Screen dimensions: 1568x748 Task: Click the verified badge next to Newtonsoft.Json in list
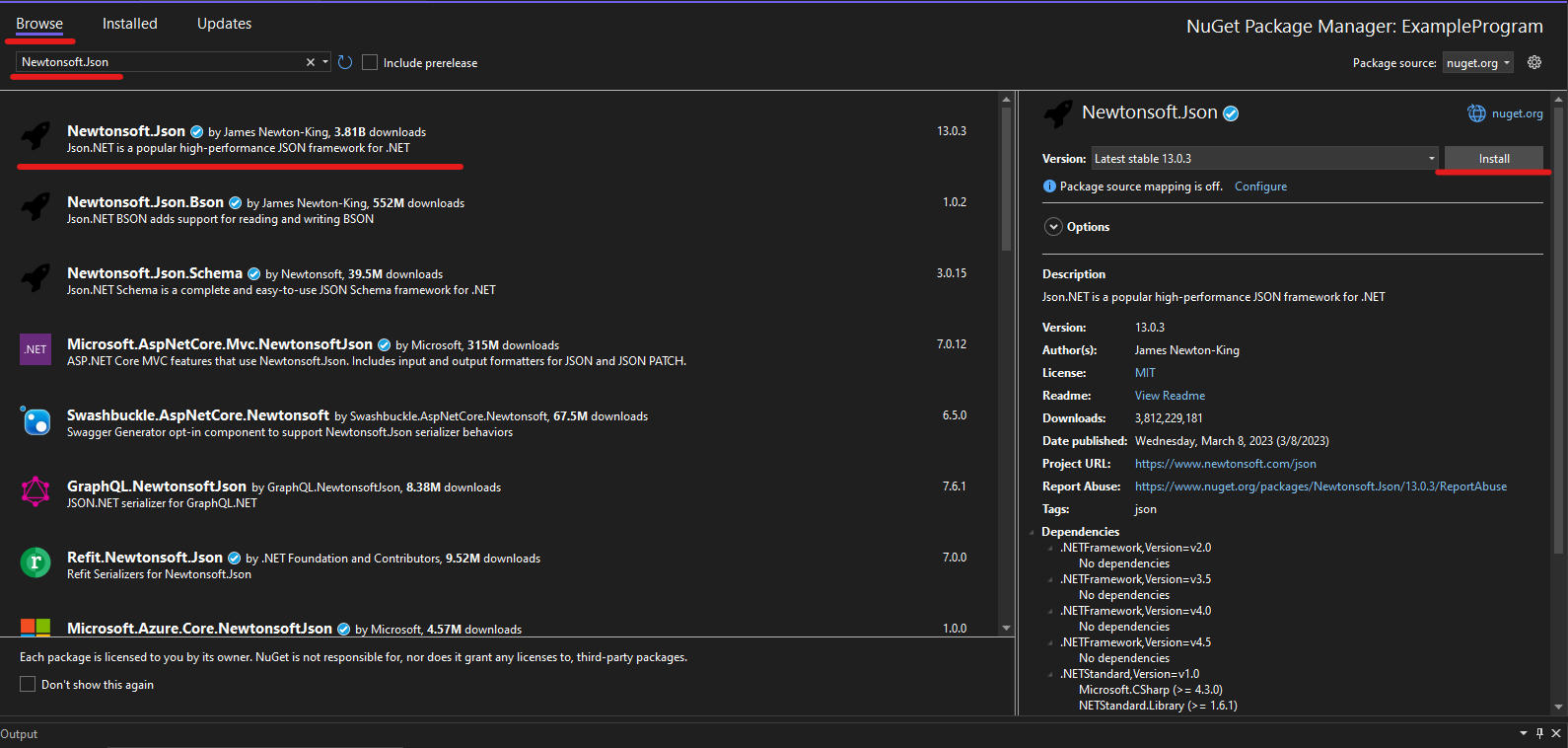pos(196,132)
